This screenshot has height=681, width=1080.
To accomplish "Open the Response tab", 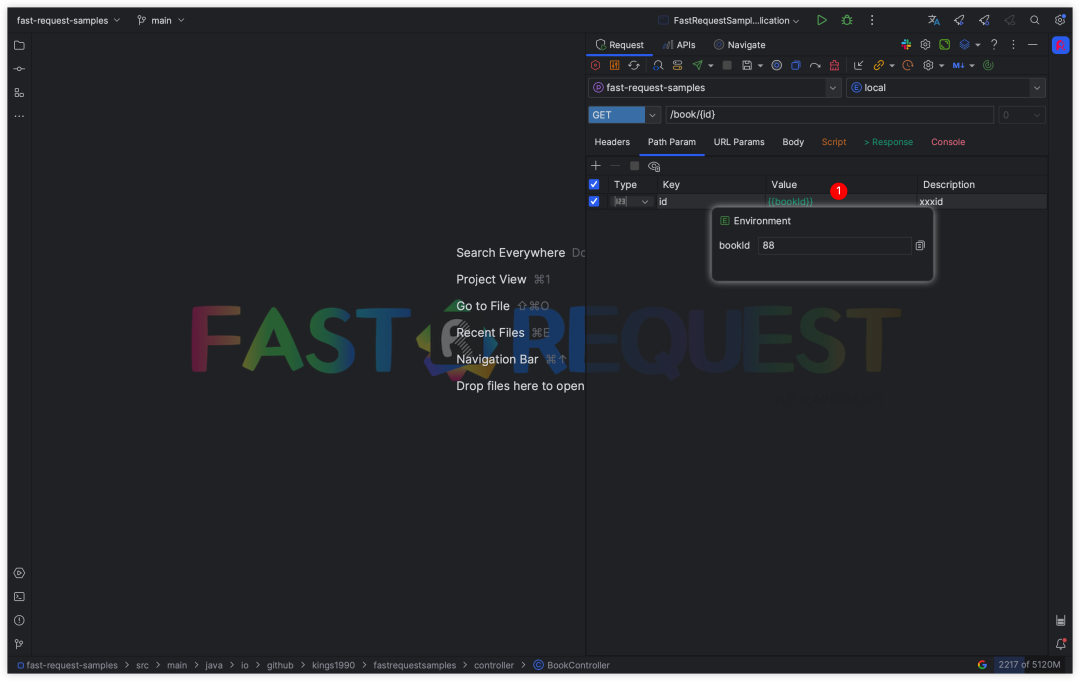I will tap(888, 143).
